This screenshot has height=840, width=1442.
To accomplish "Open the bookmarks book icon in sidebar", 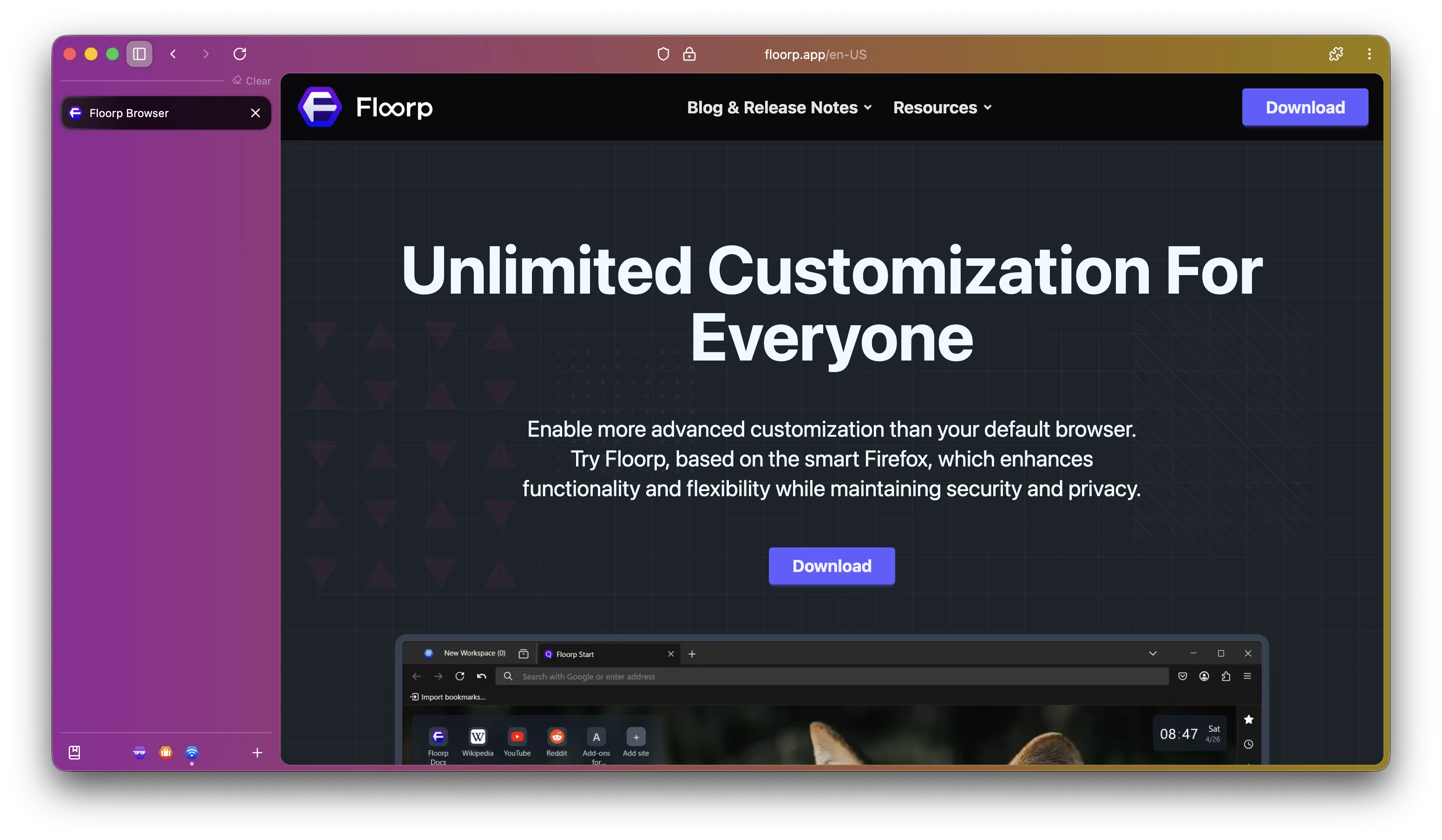I will 74,753.
